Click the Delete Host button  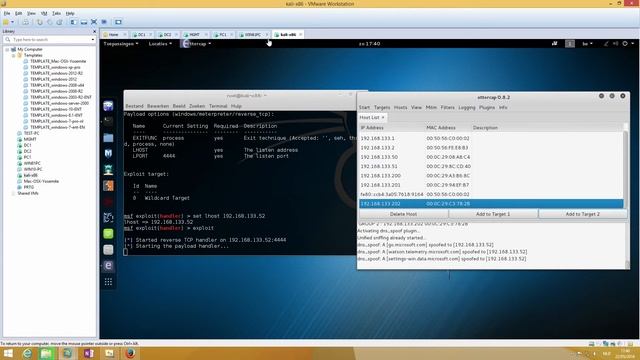(x=403, y=214)
